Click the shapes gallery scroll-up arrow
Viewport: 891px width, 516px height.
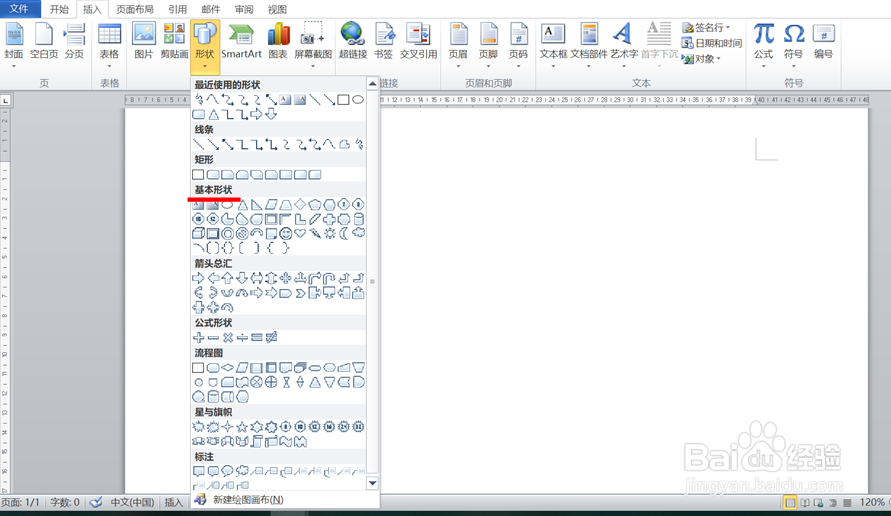372,84
